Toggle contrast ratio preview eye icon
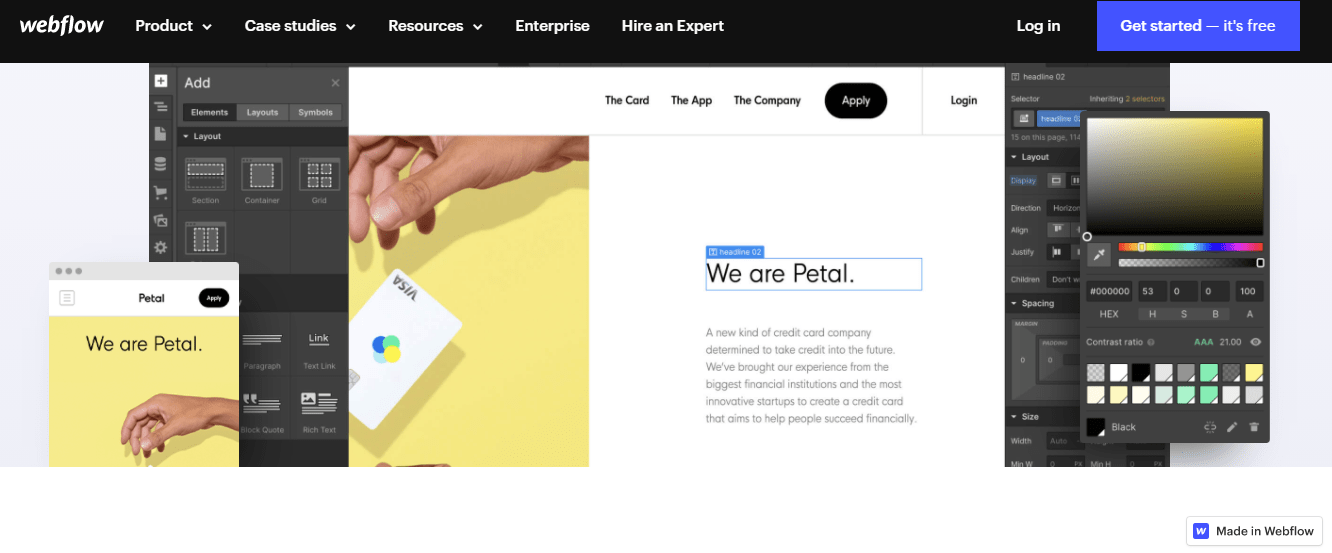Viewport: 1332px width, 553px height. (1256, 342)
